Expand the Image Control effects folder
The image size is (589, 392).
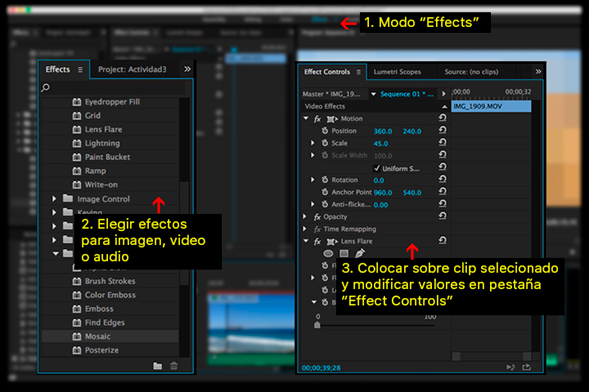click(54, 199)
